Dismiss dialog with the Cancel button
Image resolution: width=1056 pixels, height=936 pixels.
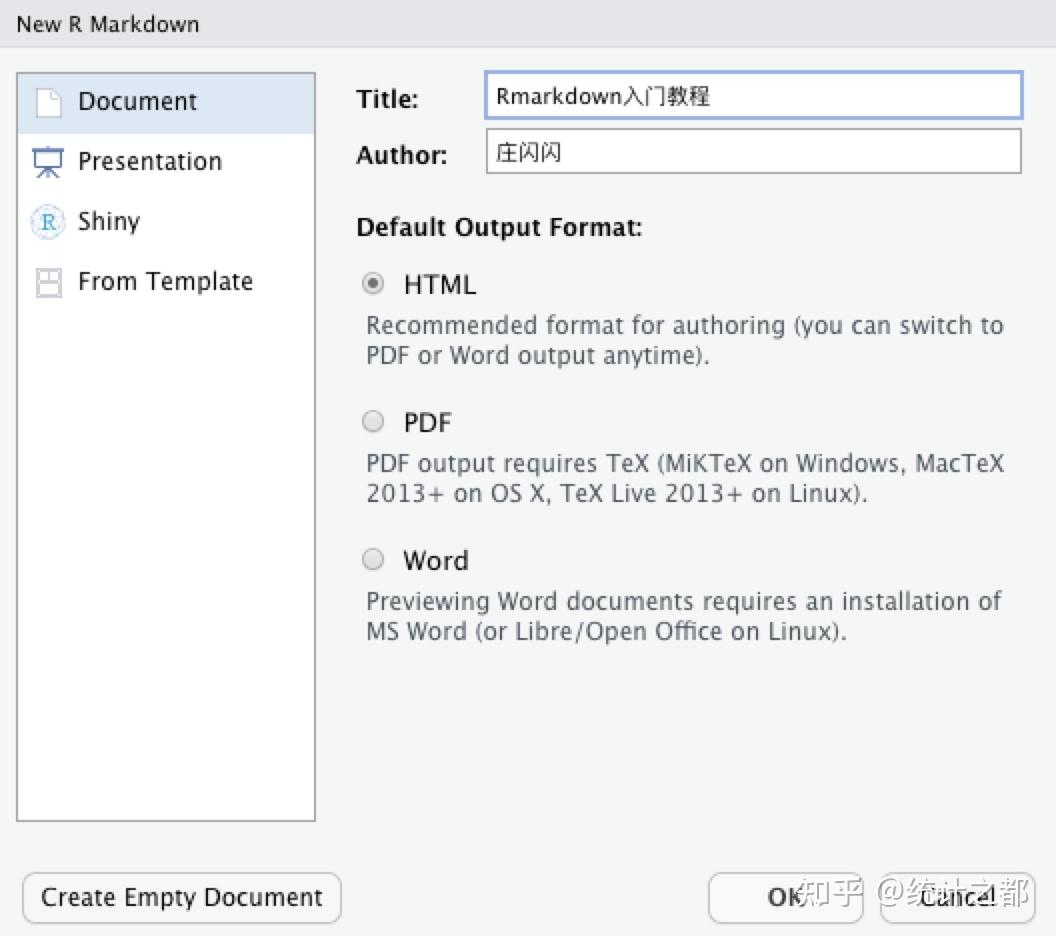click(x=956, y=897)
